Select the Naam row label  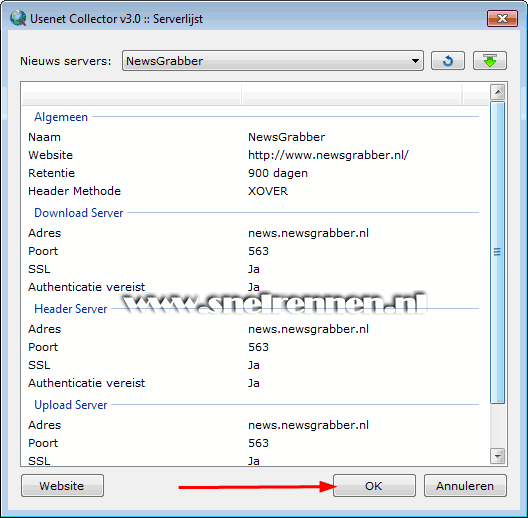(44, 137)
